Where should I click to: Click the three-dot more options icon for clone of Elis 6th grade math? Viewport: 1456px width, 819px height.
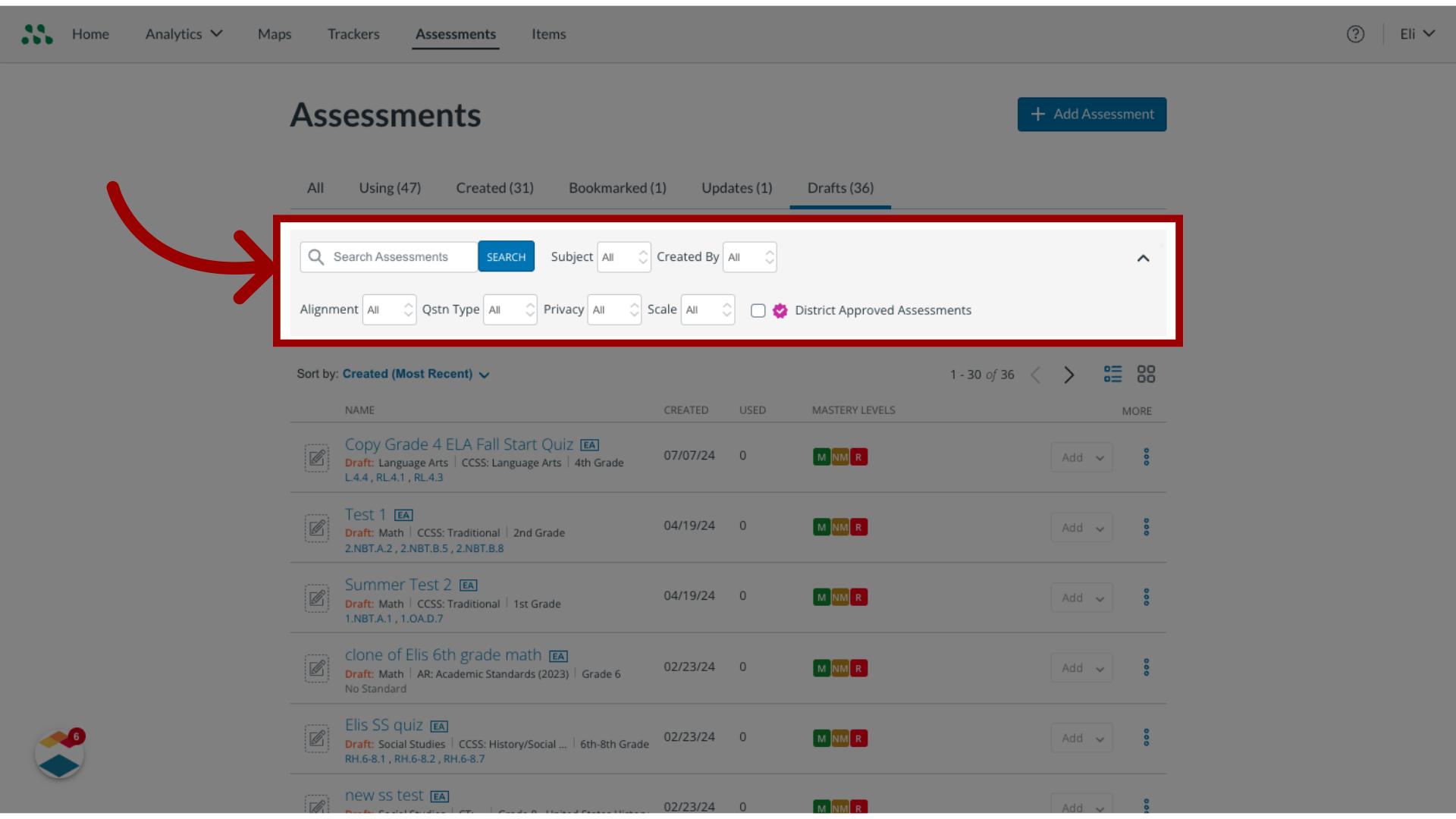click(1146, 667)
